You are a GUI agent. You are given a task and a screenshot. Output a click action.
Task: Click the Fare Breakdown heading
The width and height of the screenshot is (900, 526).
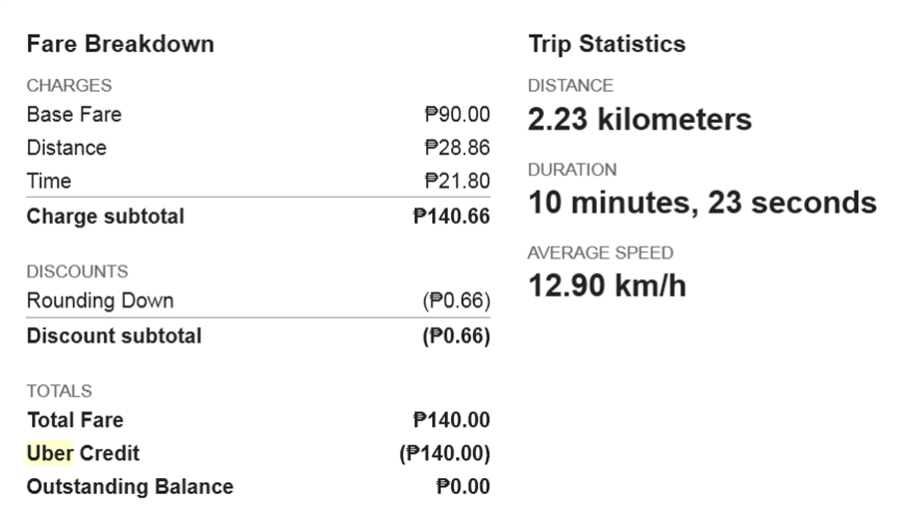(121, 44)
